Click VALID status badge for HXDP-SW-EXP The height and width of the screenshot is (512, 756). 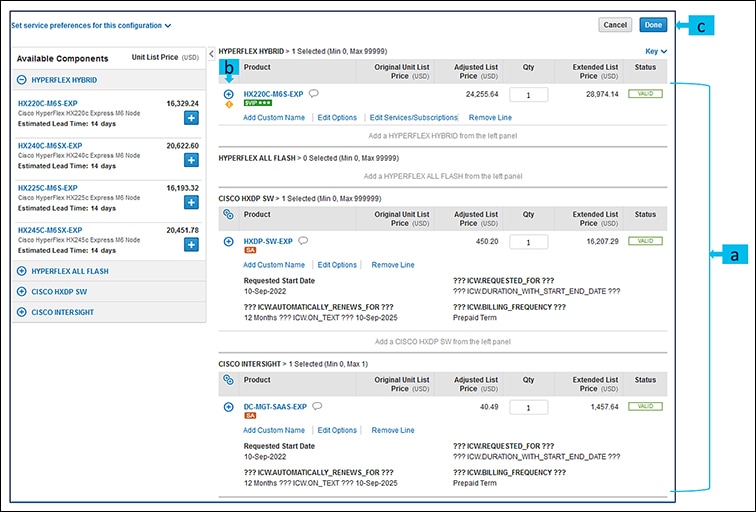646,241
